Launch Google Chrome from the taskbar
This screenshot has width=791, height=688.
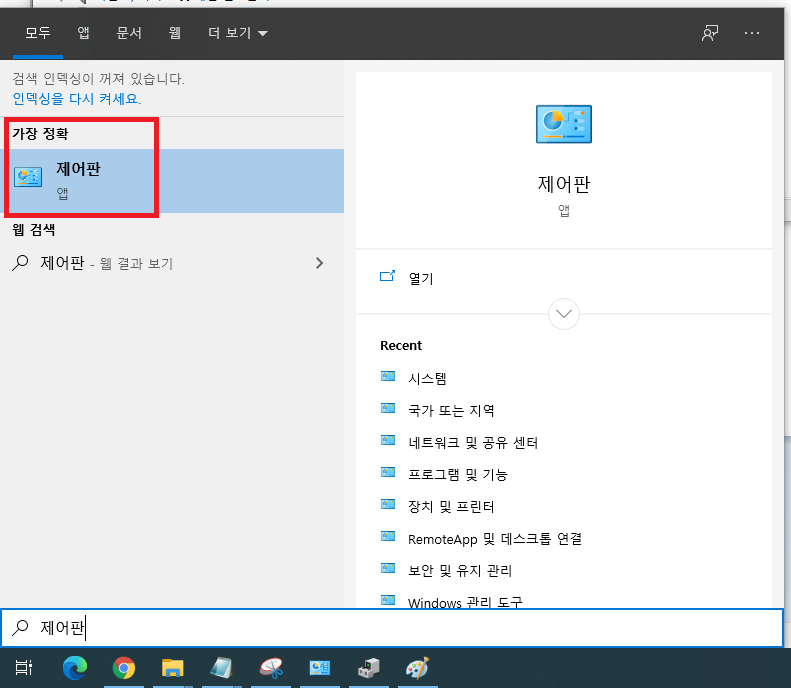(124, 668)
